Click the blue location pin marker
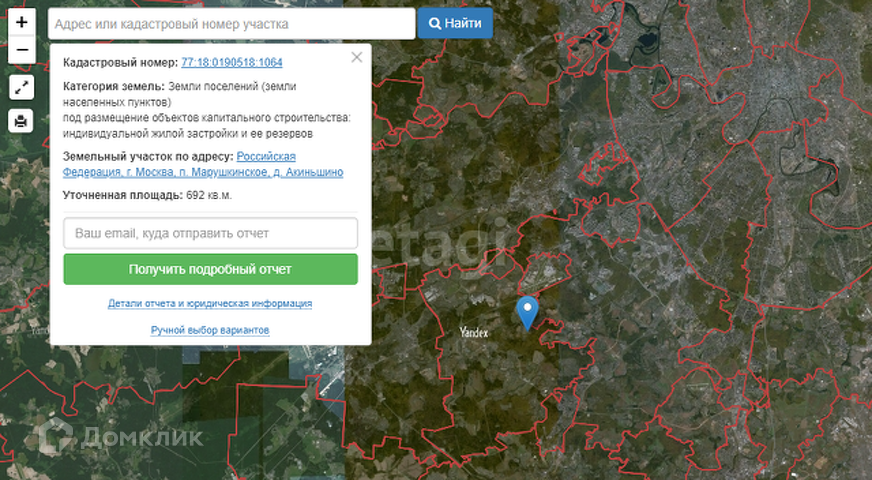 tap(527, 313)
